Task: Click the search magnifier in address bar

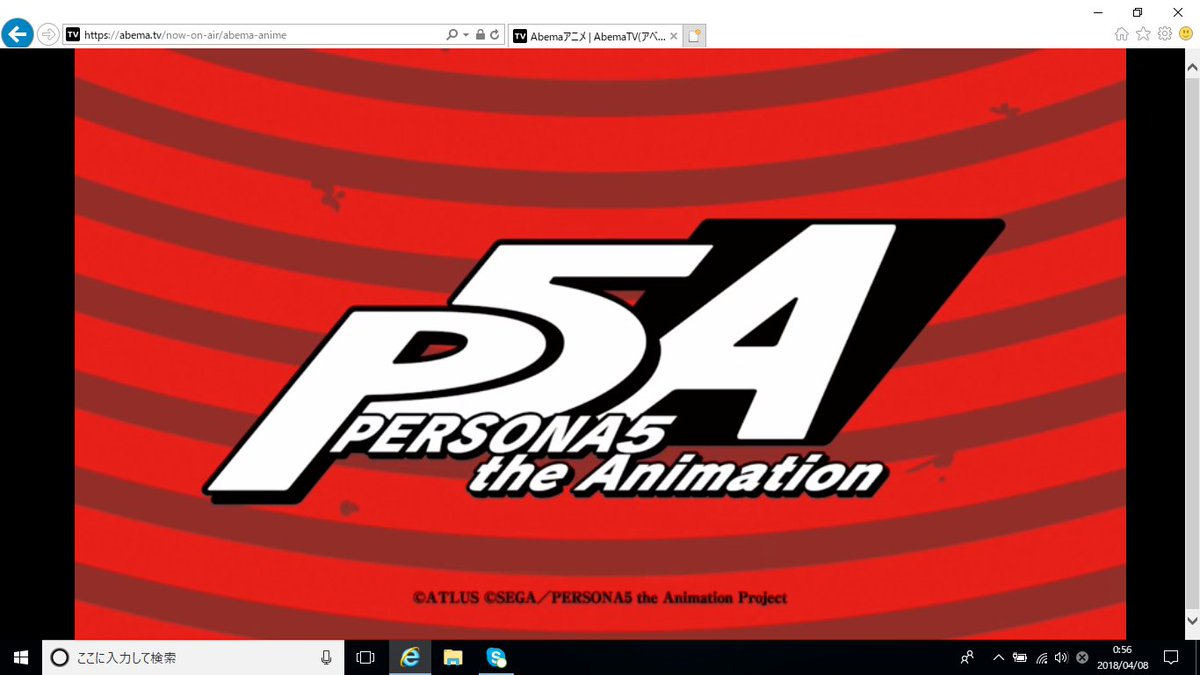Action: tap(452, 34)
